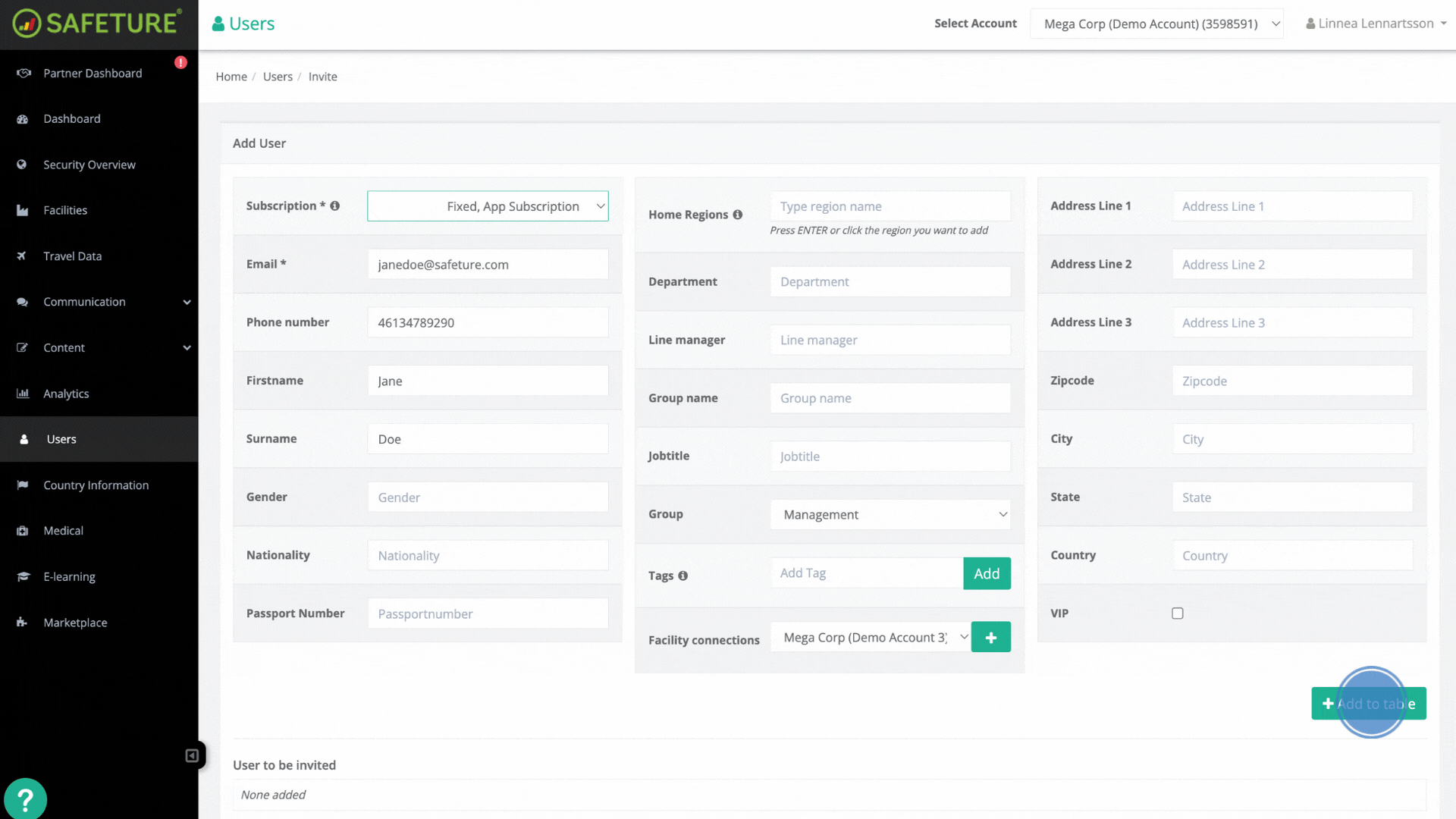Change the Group dropdown from Management
The height and width of the screenshot is (819, 1456).
point(890,514)
